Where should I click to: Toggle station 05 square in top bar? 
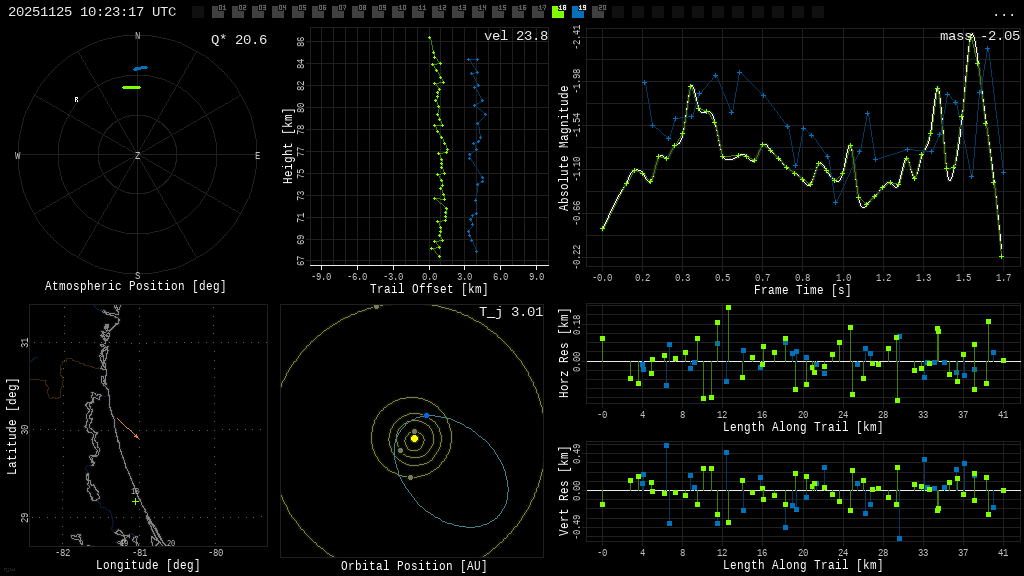pos(298,12)
